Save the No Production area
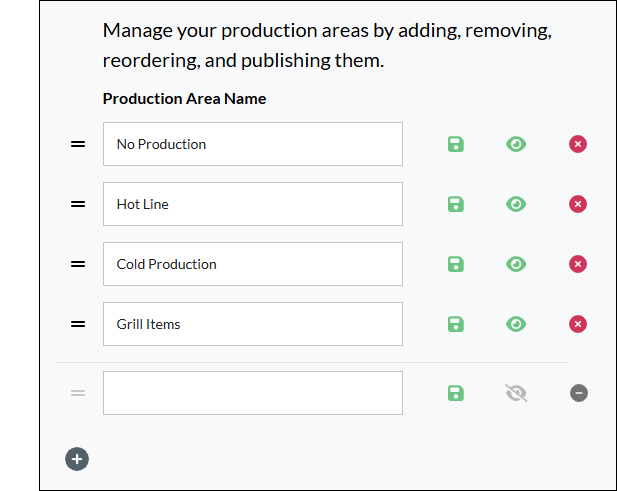617x491 pixels. click(456, 144)
